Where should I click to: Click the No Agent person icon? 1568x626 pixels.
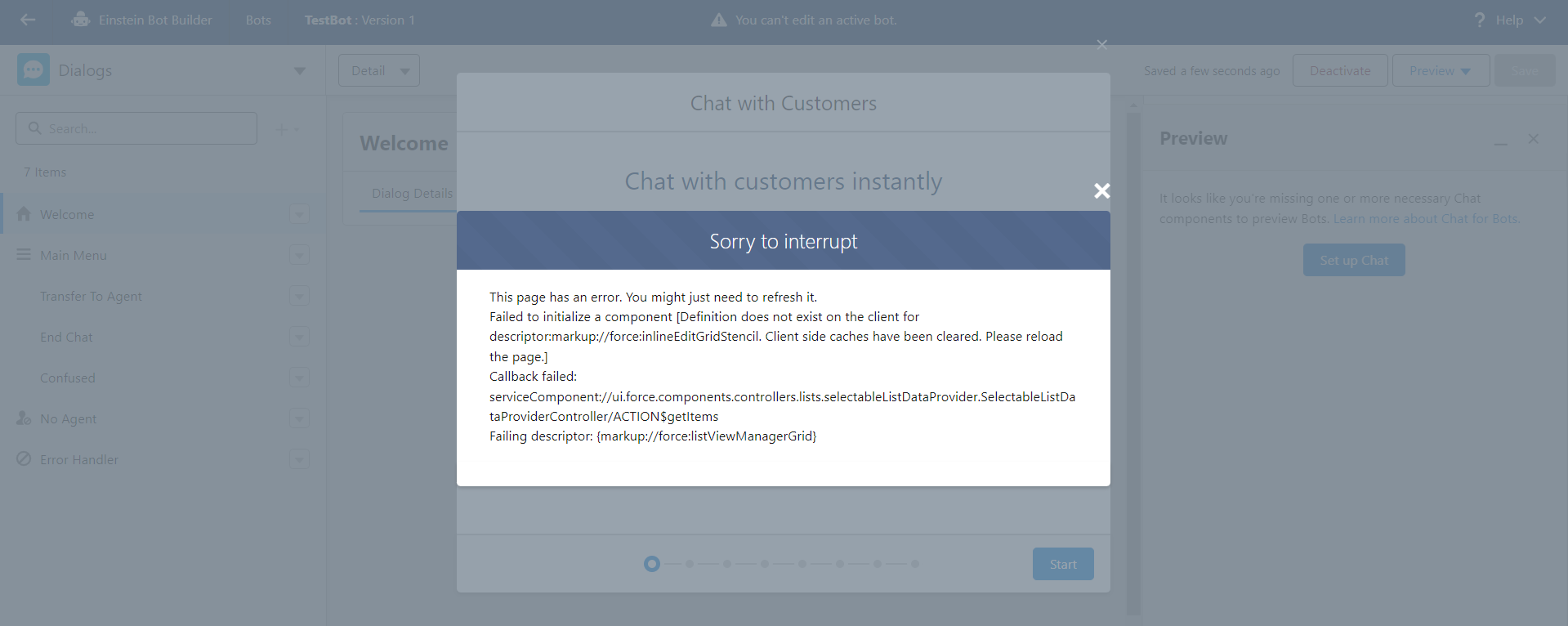pos(24,418)
